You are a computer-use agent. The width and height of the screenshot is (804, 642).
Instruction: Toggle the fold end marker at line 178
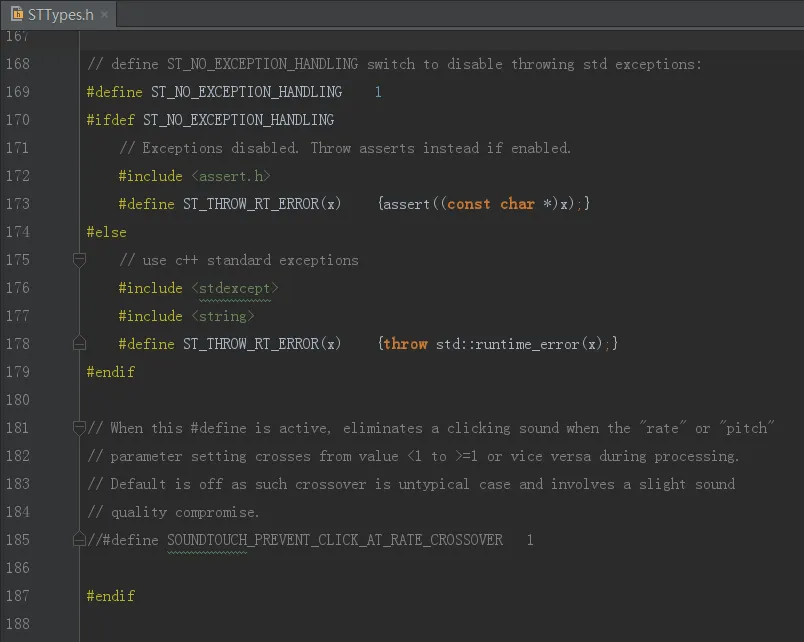coord(79,343)
